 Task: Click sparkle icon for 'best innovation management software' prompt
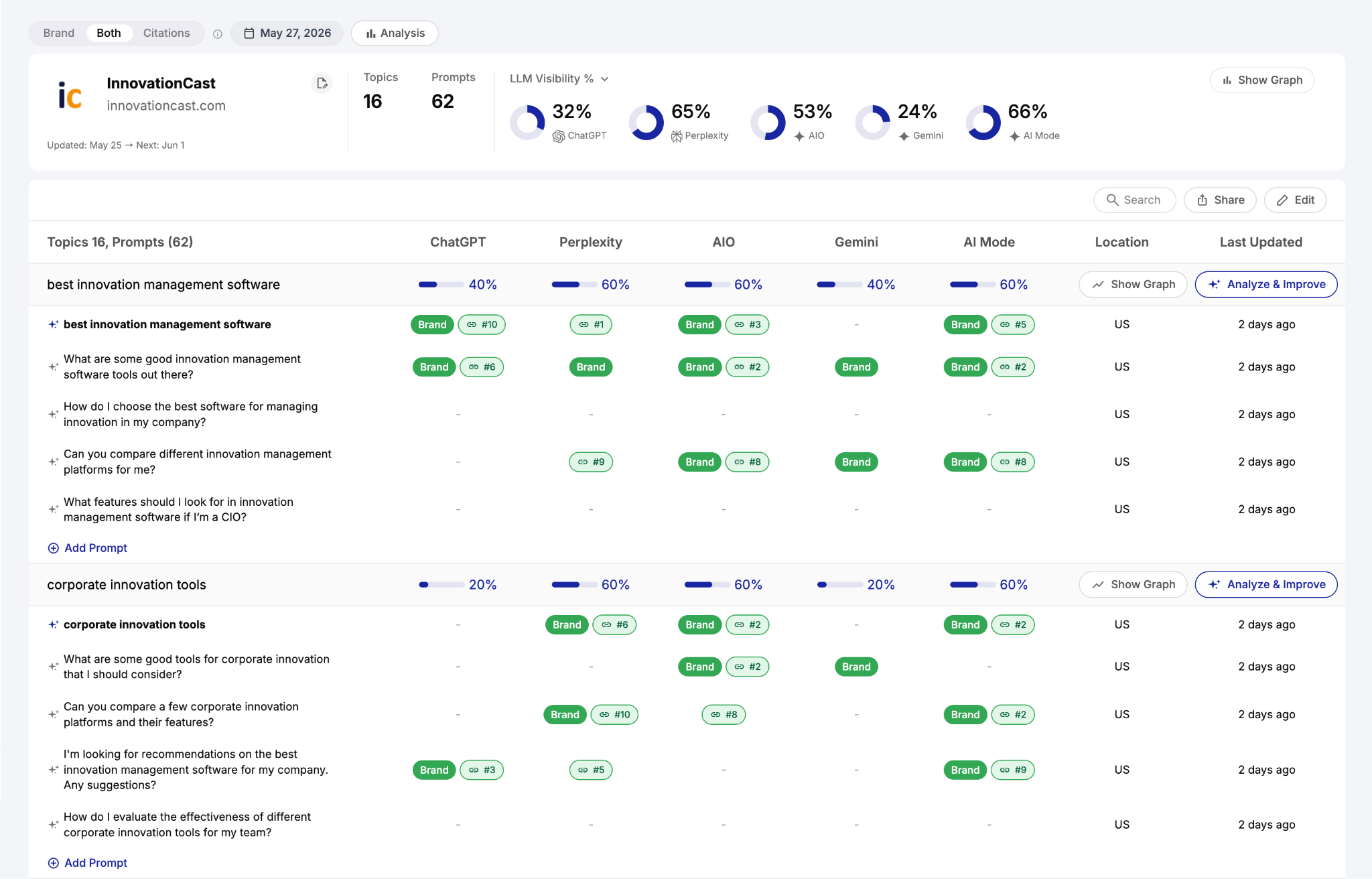tap(53, 324)
